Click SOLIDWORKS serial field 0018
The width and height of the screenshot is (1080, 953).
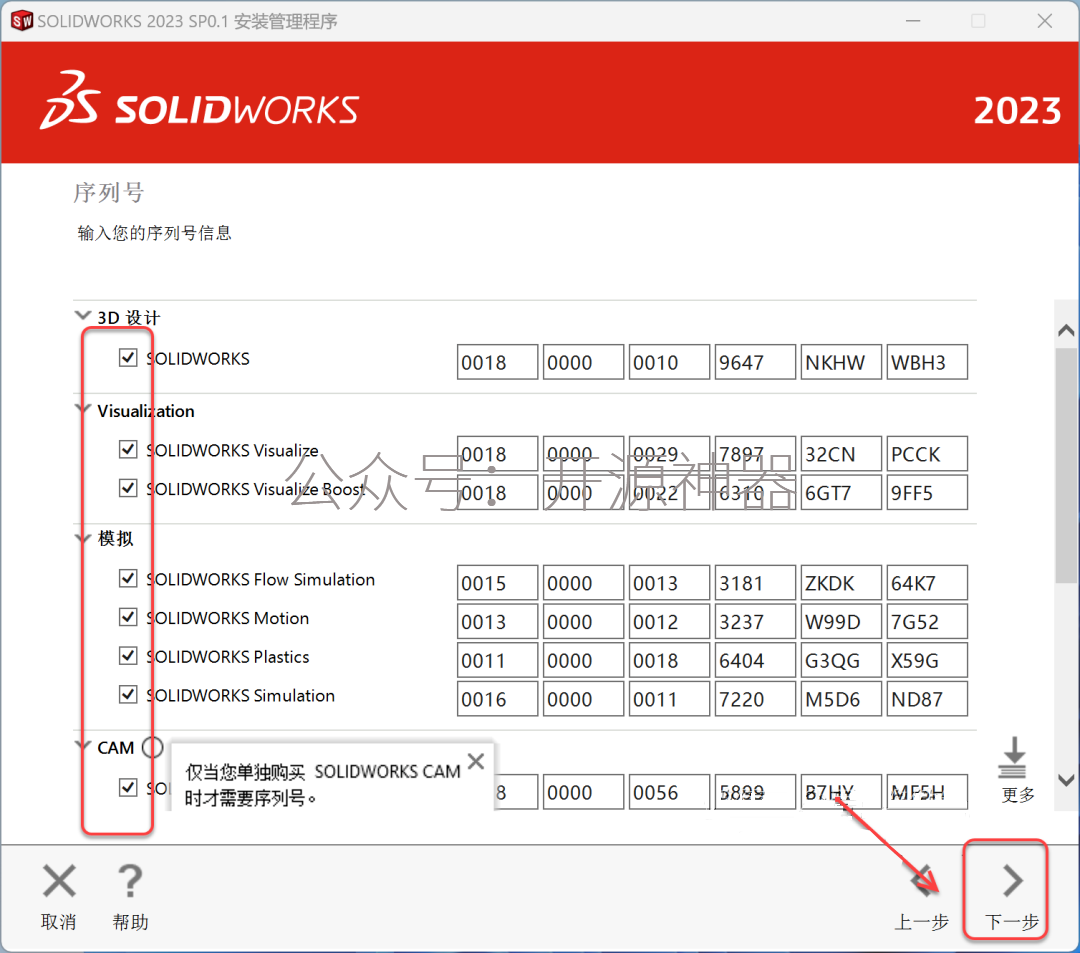pos(497,362)
